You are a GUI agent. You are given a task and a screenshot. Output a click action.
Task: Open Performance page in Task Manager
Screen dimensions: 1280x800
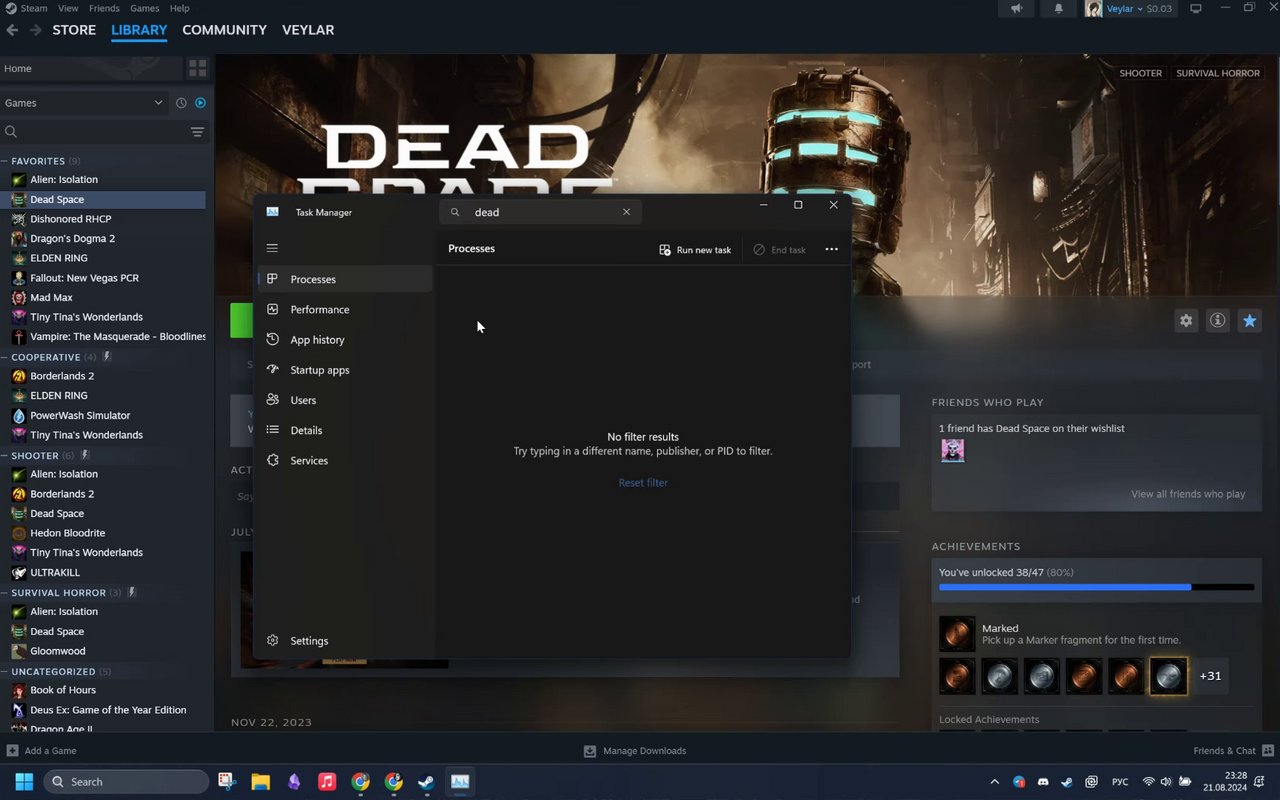(x=344, y=310)
